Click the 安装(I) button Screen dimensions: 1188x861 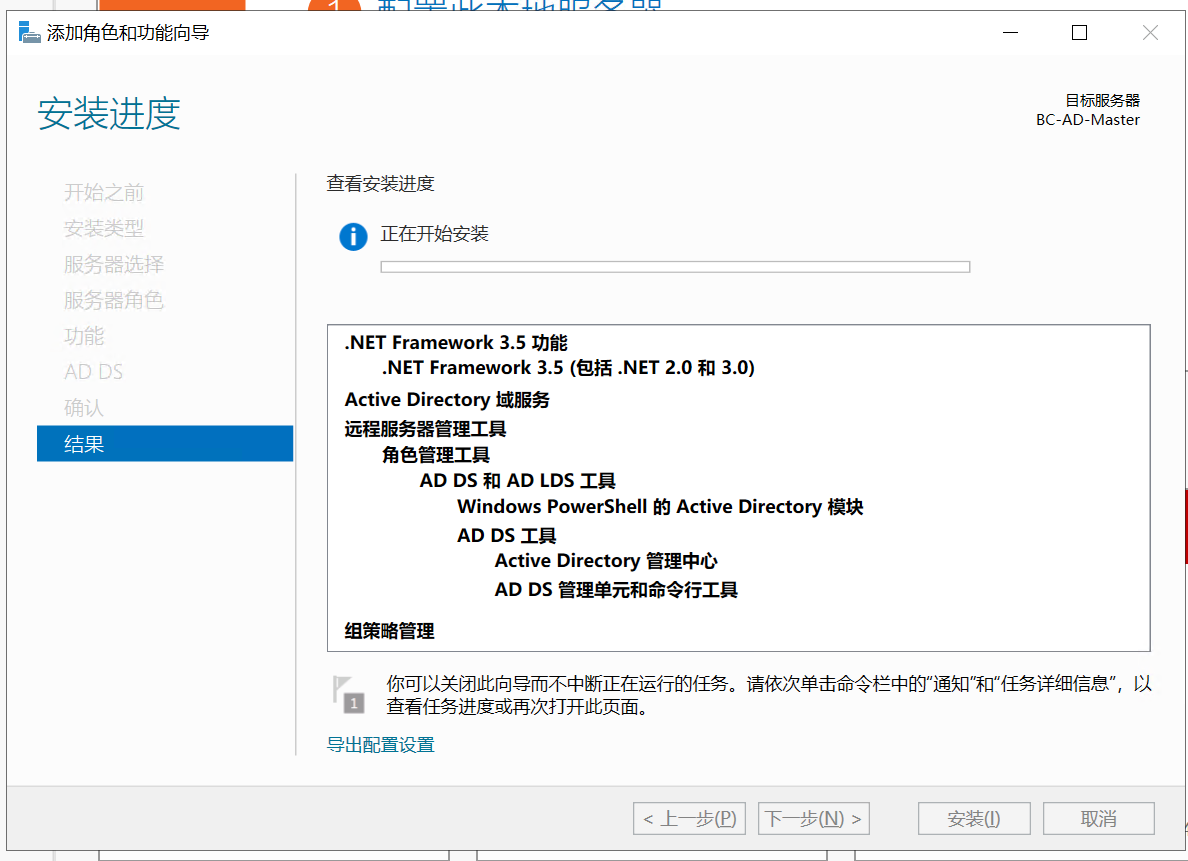tap(973, 819)
